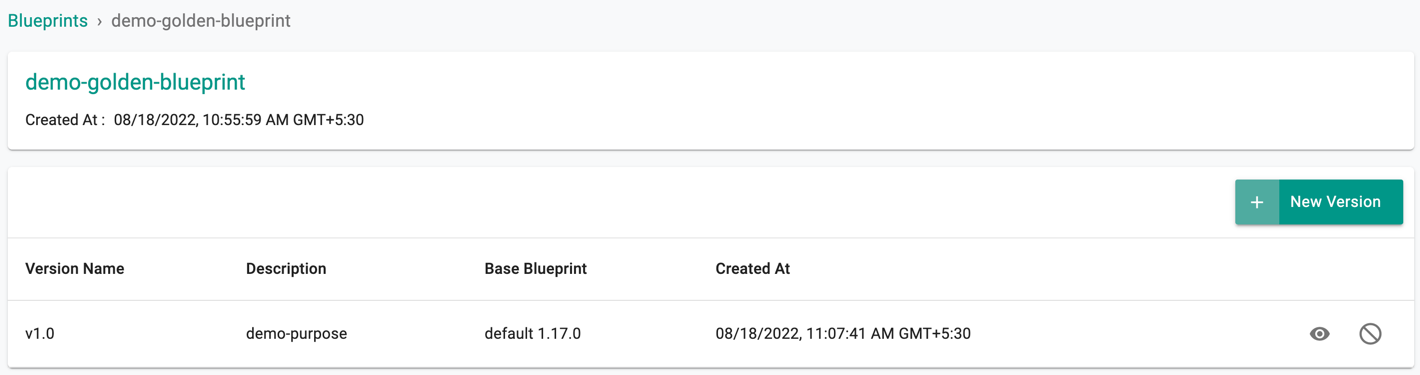Click the blank toolbar area left of New Version
The height and width of the screenshot is (375, 1420).
pyautogui.click(x=620, y=202)
